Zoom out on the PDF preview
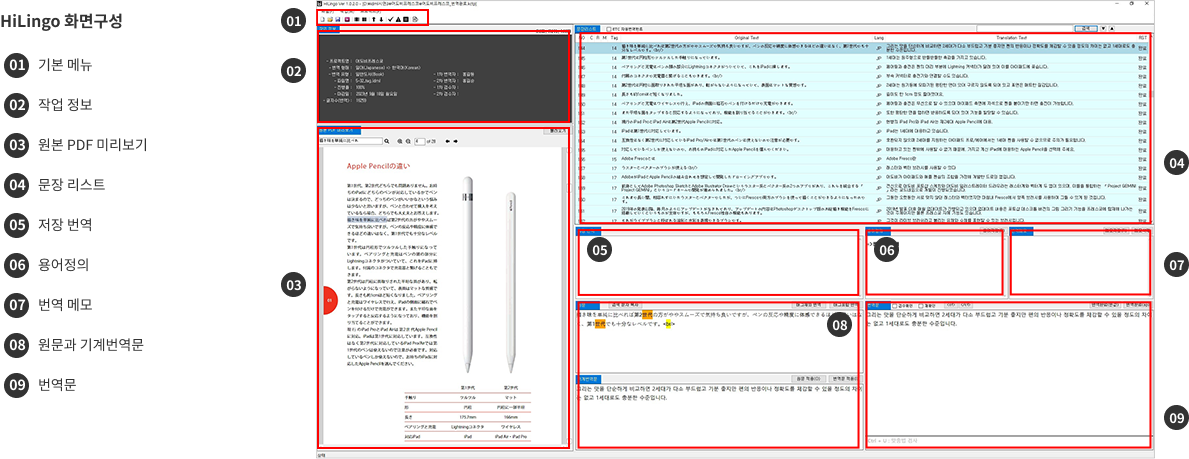 pyautogui.click(x=408, y=141)
